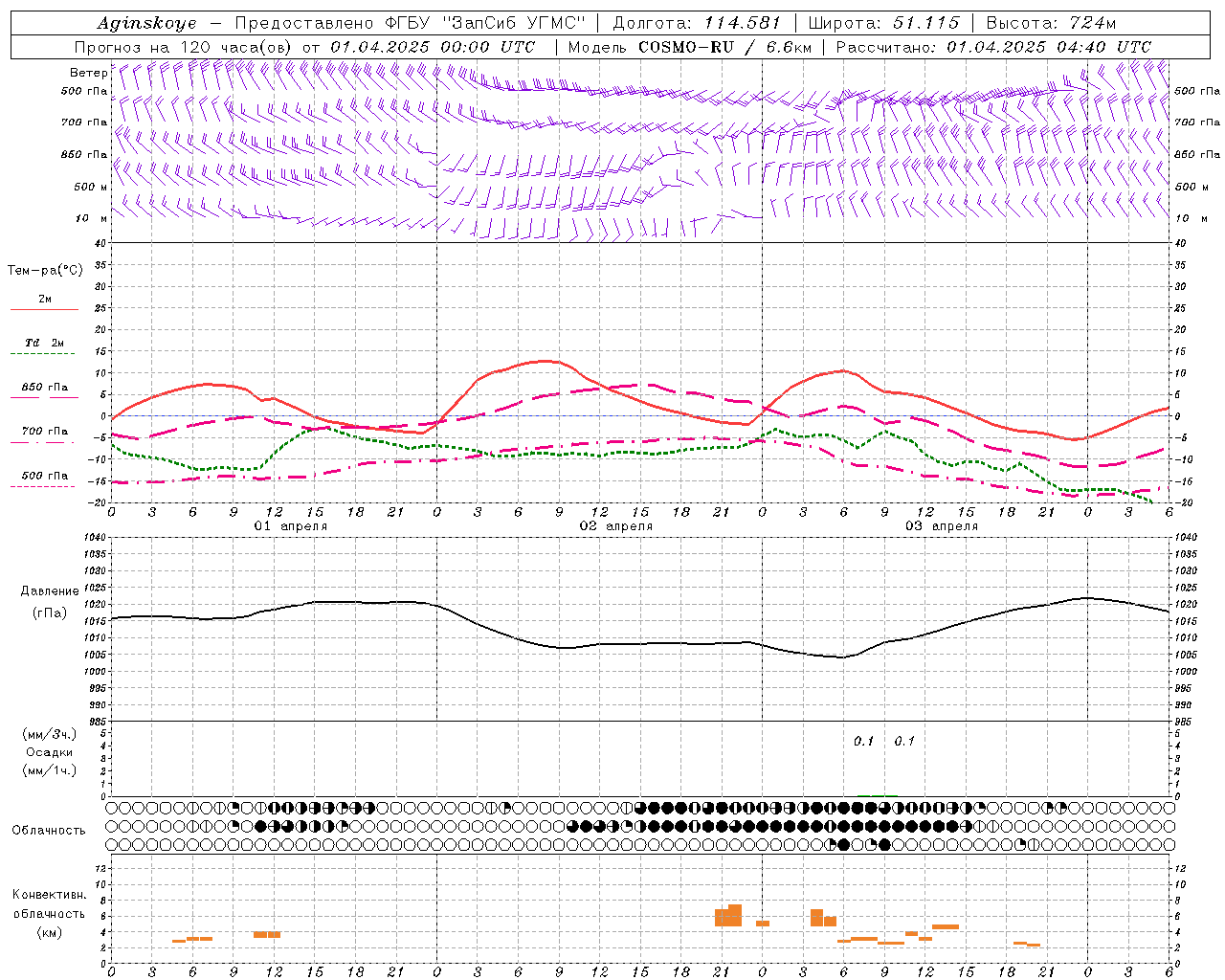Click the 'Облачность' cloud cover label
Viewport: 1225px width, 980px height.
pos(49,830)
